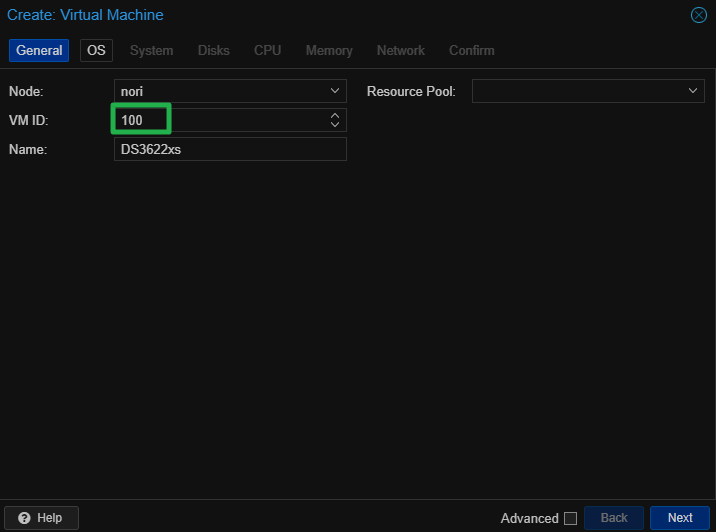Close the Create Virtual Machine dialog
716x532 pixels.
click(699, 15)
